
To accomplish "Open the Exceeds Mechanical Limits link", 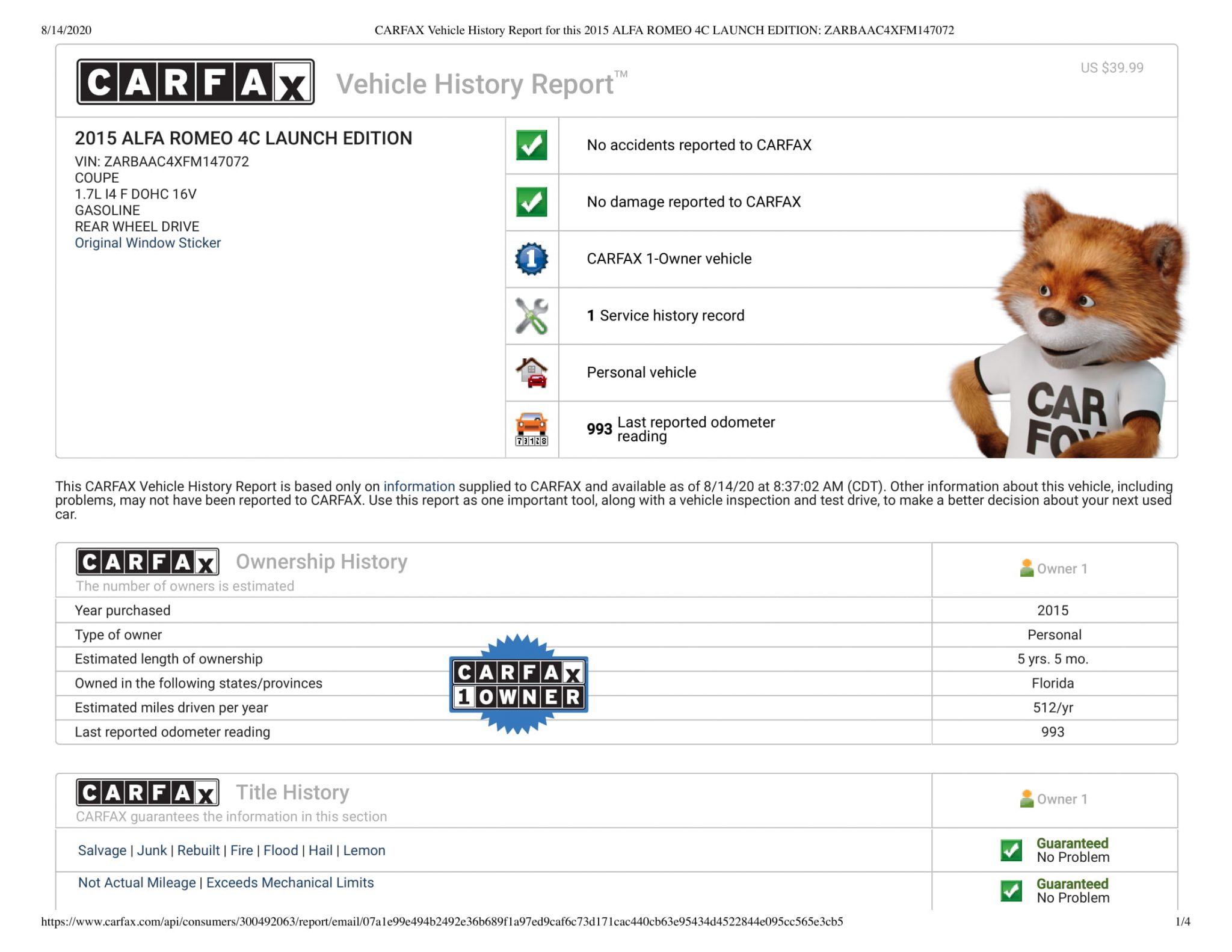I will [x=290, y=883].
